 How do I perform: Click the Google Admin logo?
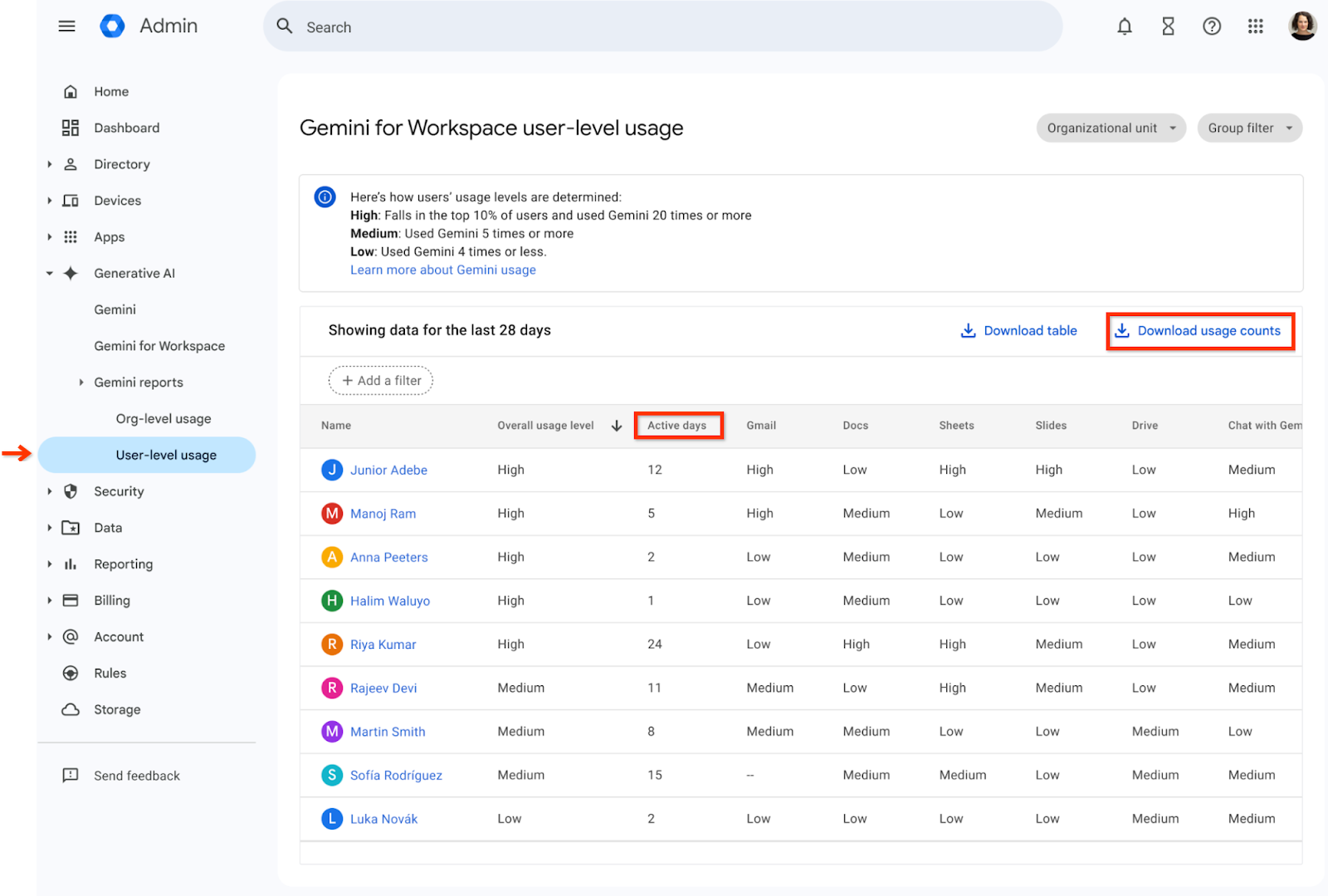pos(112,27)
